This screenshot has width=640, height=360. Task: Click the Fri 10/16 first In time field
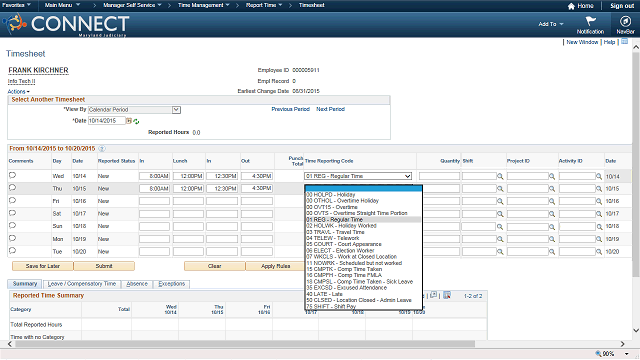(x=154, y=201)
